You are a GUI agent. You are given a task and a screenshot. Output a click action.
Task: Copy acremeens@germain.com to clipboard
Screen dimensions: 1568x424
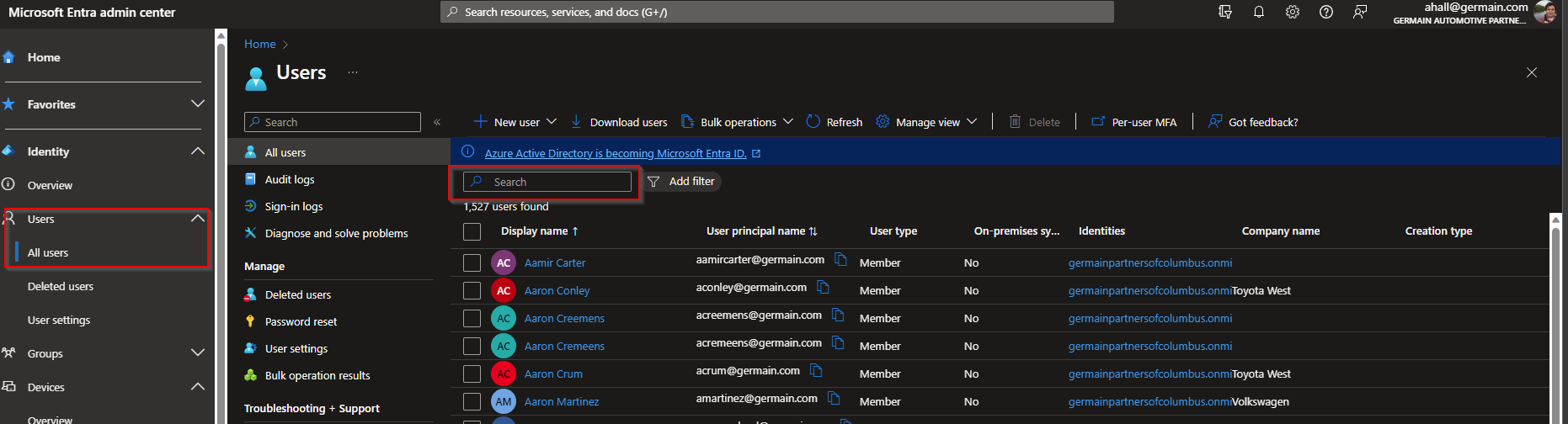tap(838, 342)
